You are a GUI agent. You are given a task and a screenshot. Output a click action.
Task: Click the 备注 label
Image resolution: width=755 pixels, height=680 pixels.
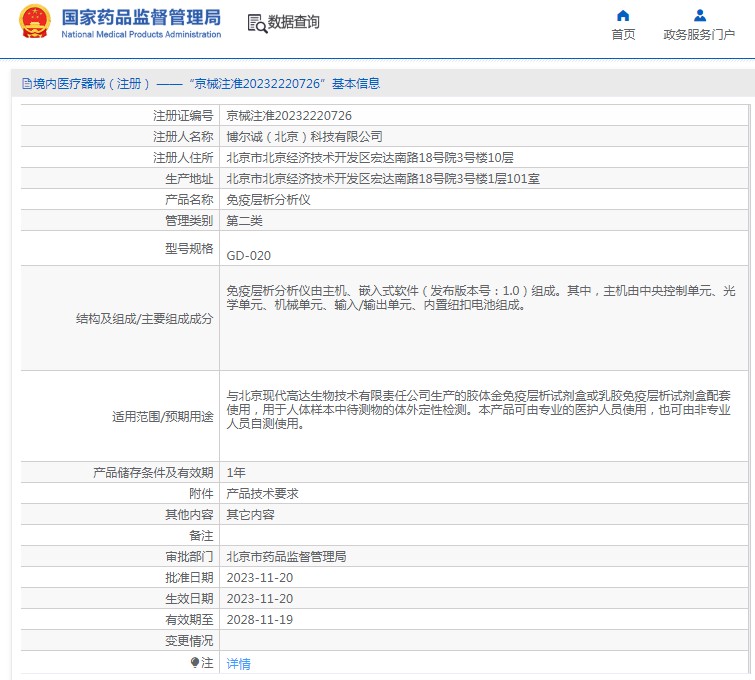point(201,536)
